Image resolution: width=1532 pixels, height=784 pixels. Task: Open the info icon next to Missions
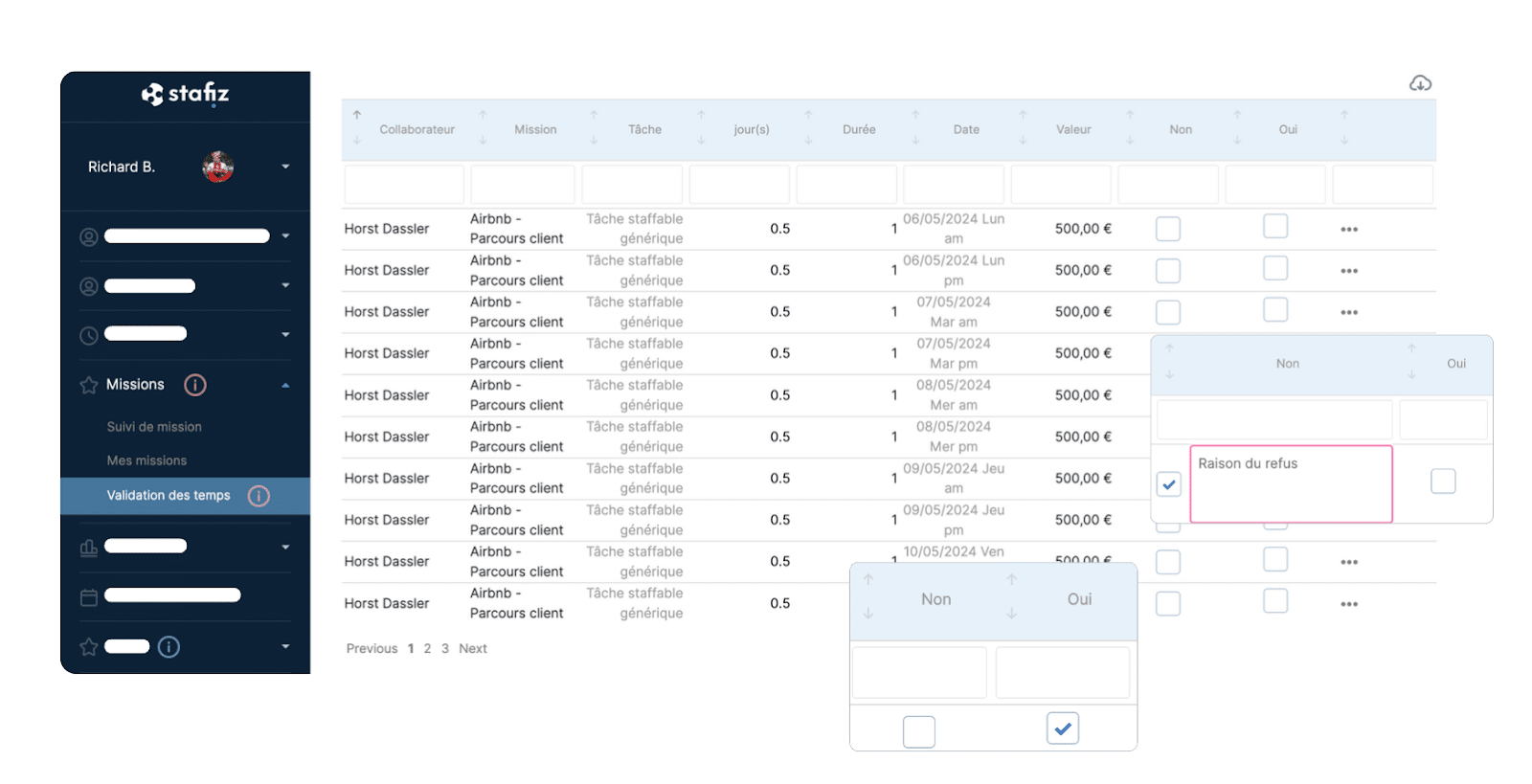click(x=195, y=385)
